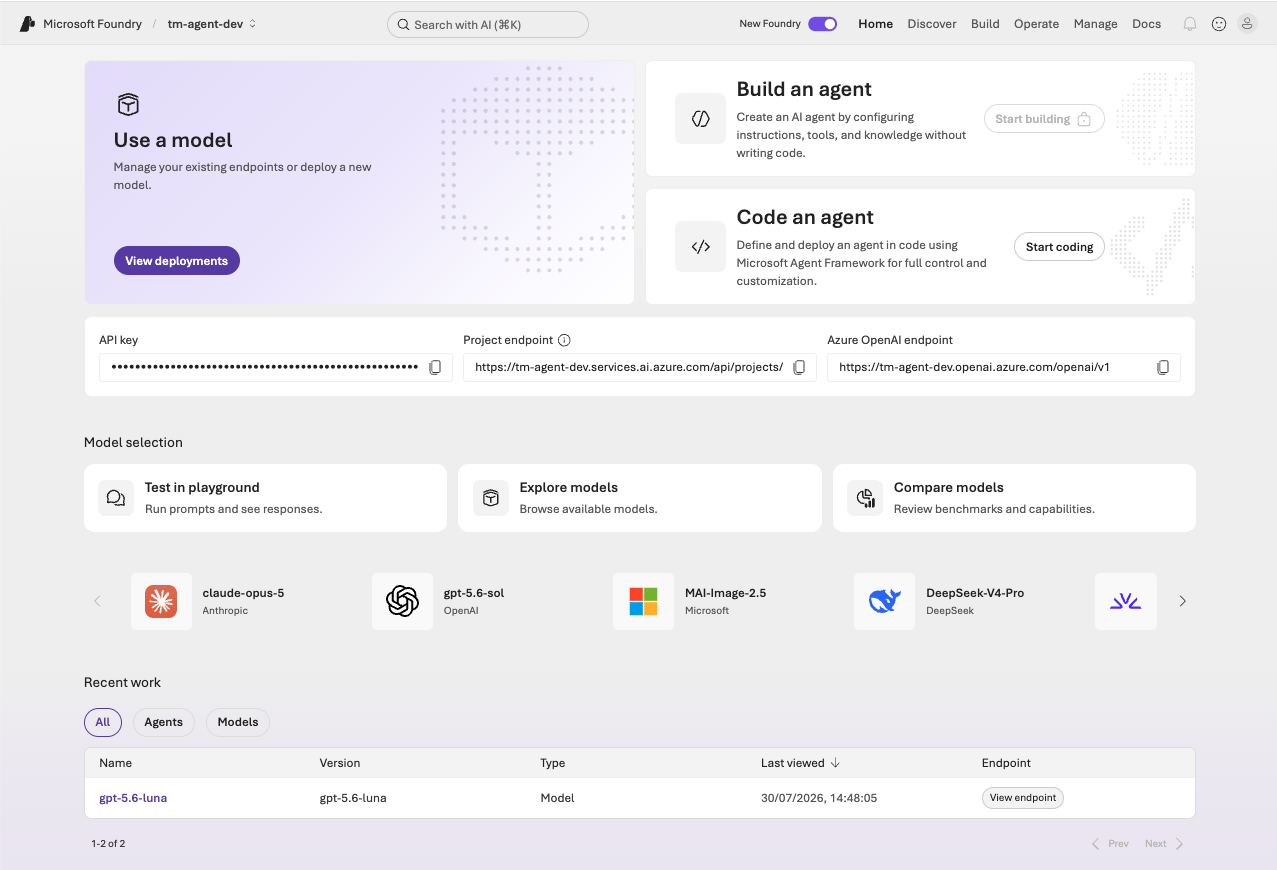
Task: Click the 30/07/2026, 14:48:05 timestamp
Action: tap(819, 798)
